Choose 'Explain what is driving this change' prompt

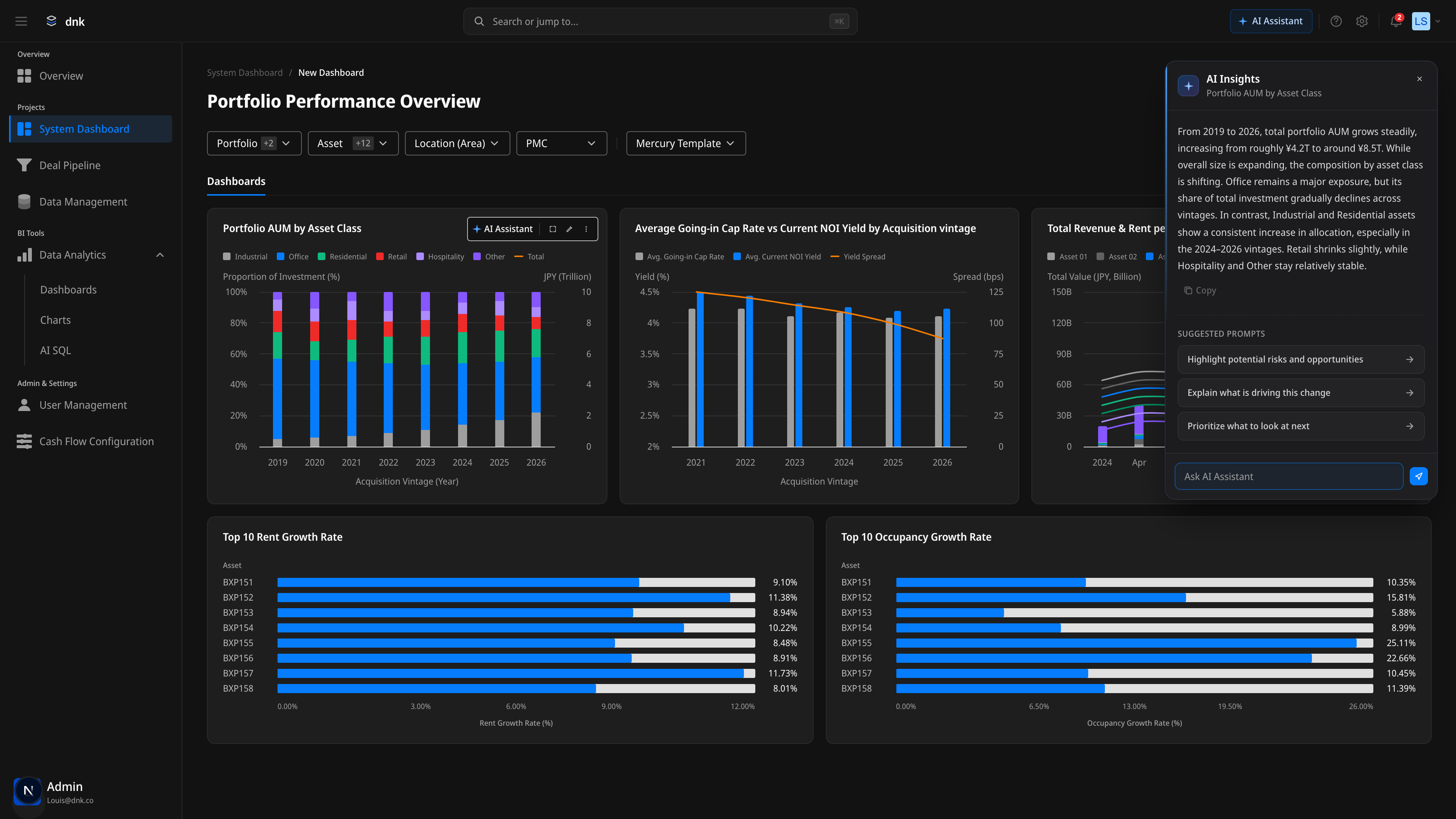pos(1300,393)
